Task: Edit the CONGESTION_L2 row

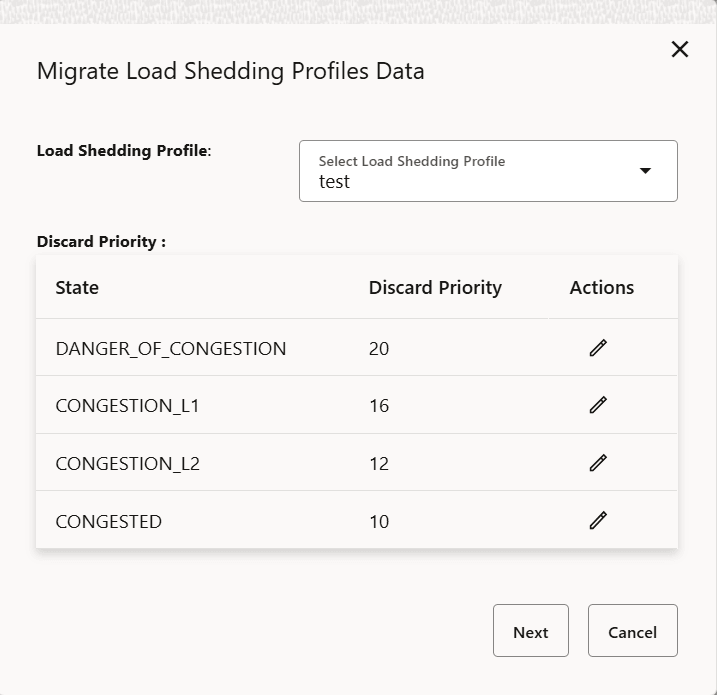Action: point(598,463)
